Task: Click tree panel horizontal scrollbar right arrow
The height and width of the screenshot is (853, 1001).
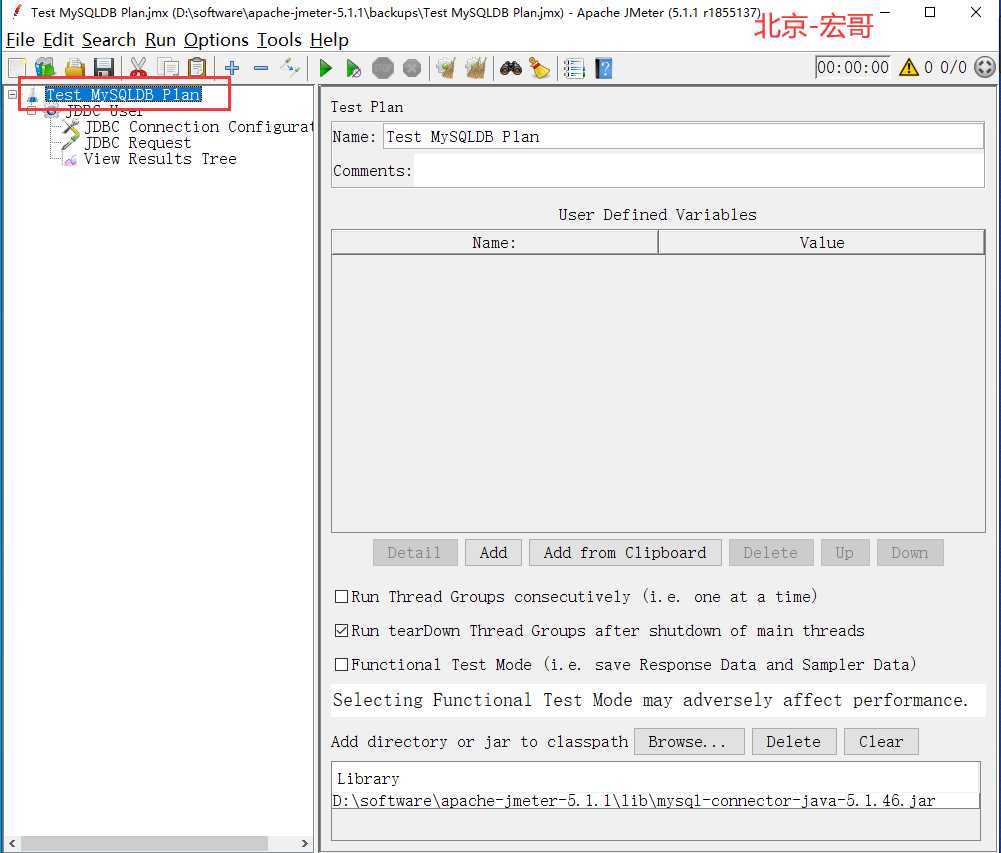Action: coord(305,843)
